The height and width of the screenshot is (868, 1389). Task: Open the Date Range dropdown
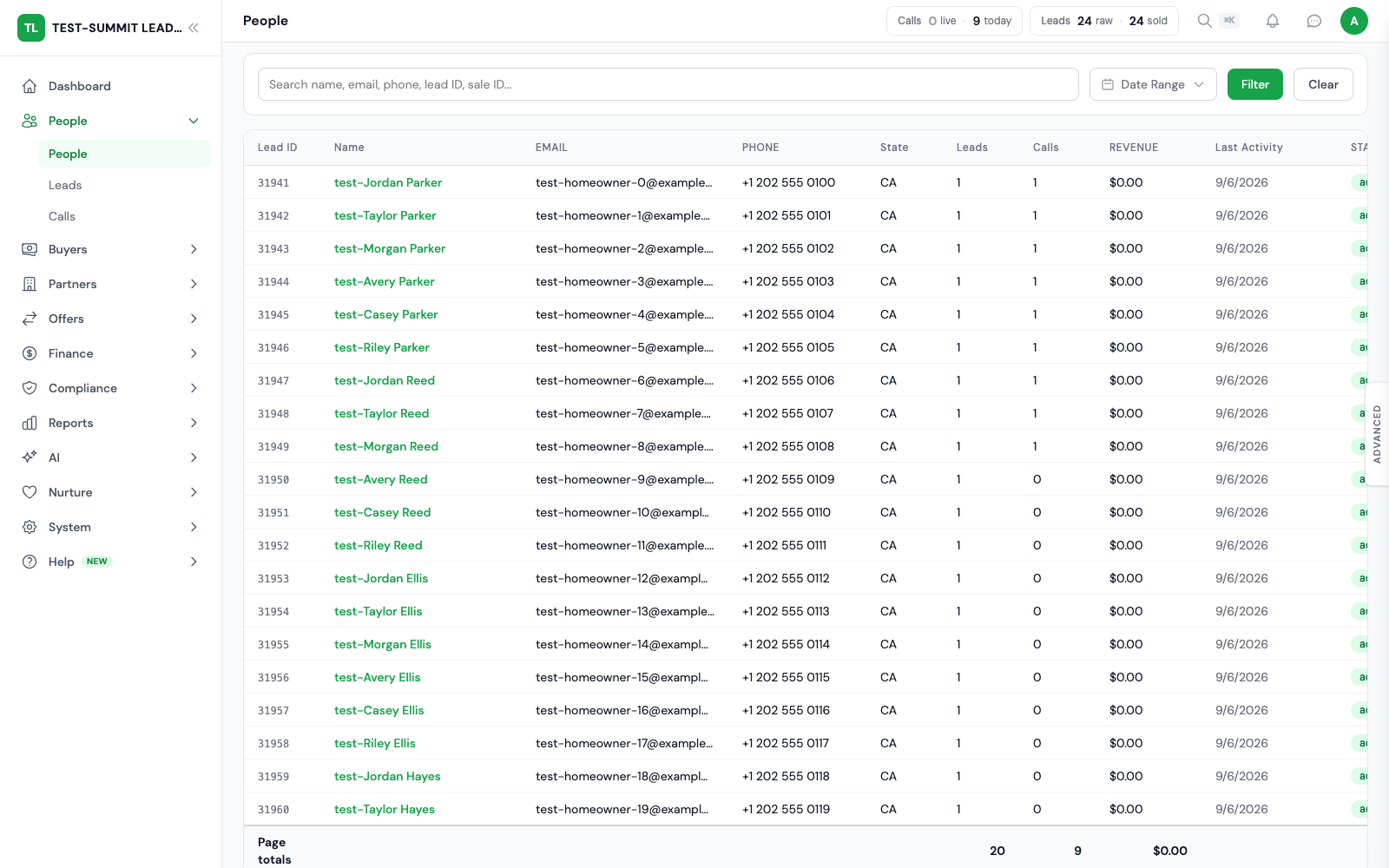[x=1153, y=84]
